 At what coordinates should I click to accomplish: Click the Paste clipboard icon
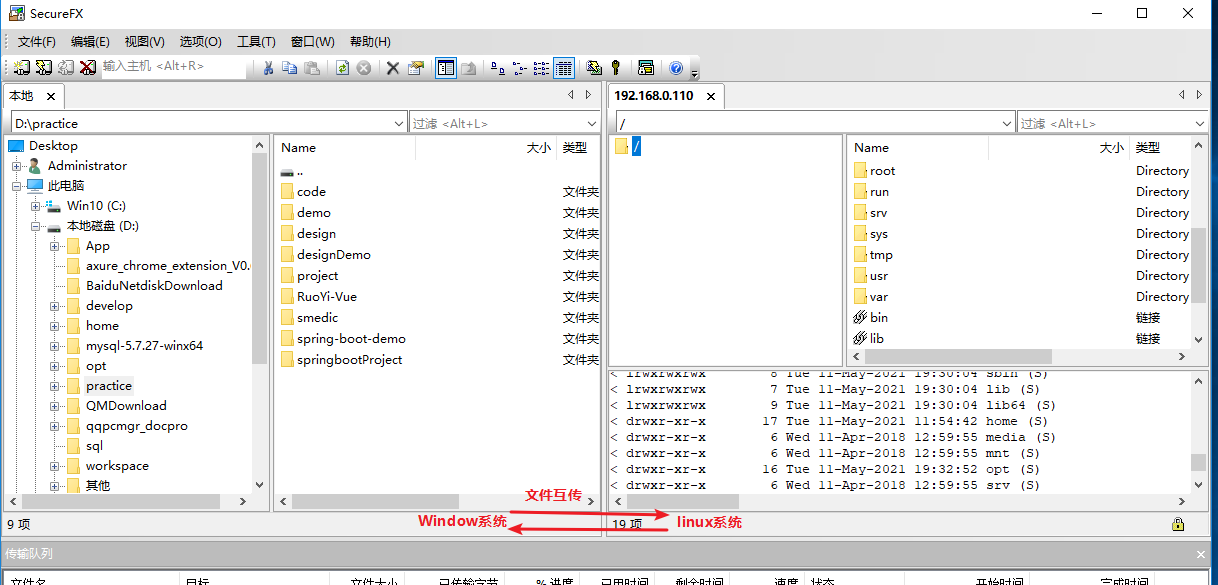pos(312,68)
